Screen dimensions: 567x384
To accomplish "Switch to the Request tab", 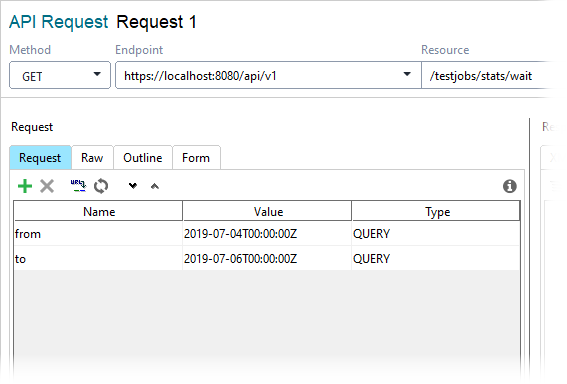I will (x=40, y=158).
